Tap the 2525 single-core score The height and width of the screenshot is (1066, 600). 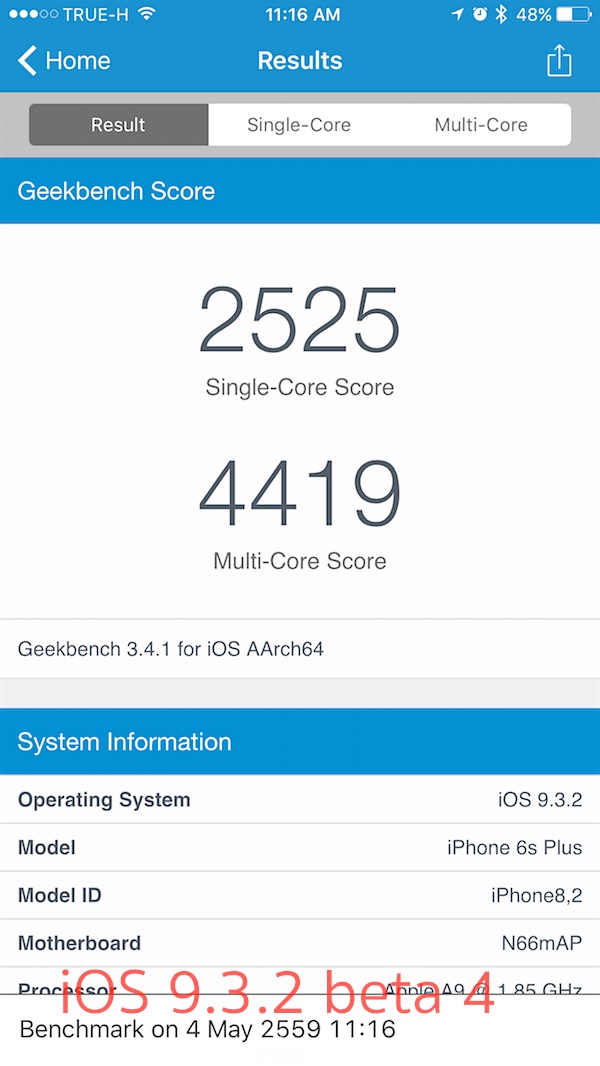(300, 319)
